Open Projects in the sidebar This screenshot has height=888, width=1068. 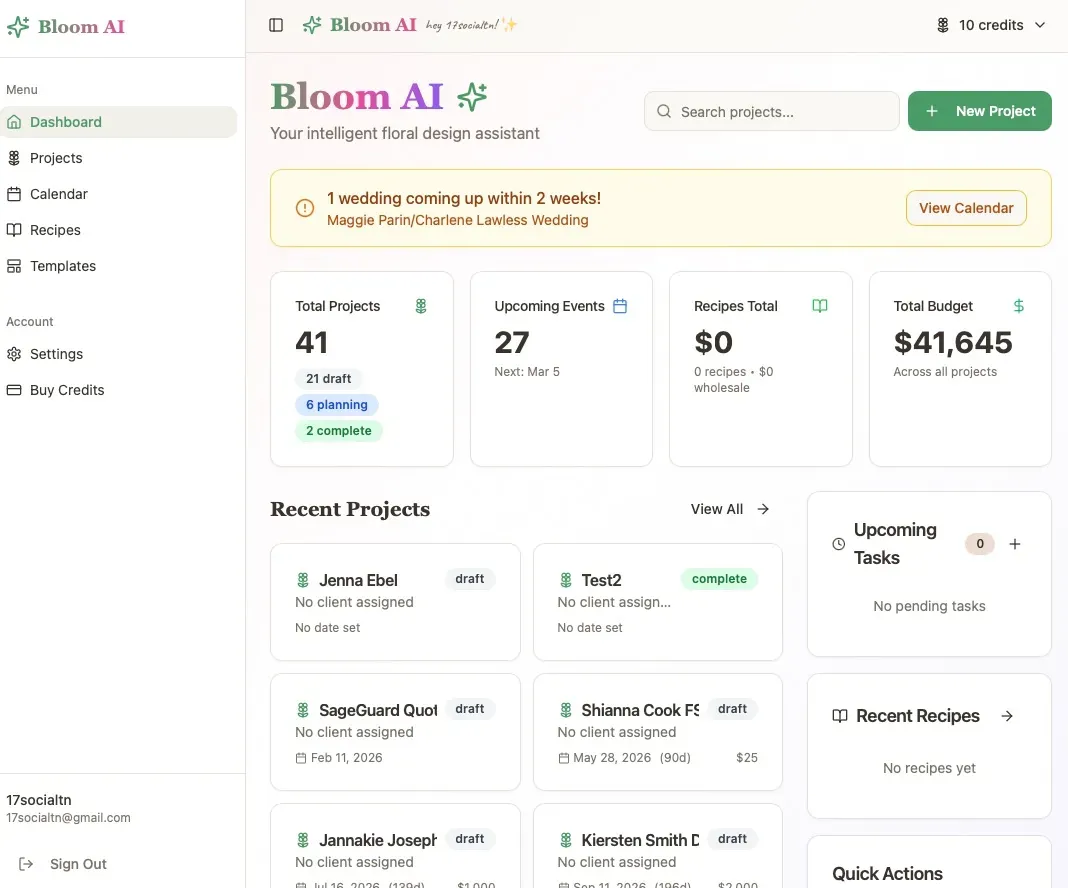click(119, 158)
